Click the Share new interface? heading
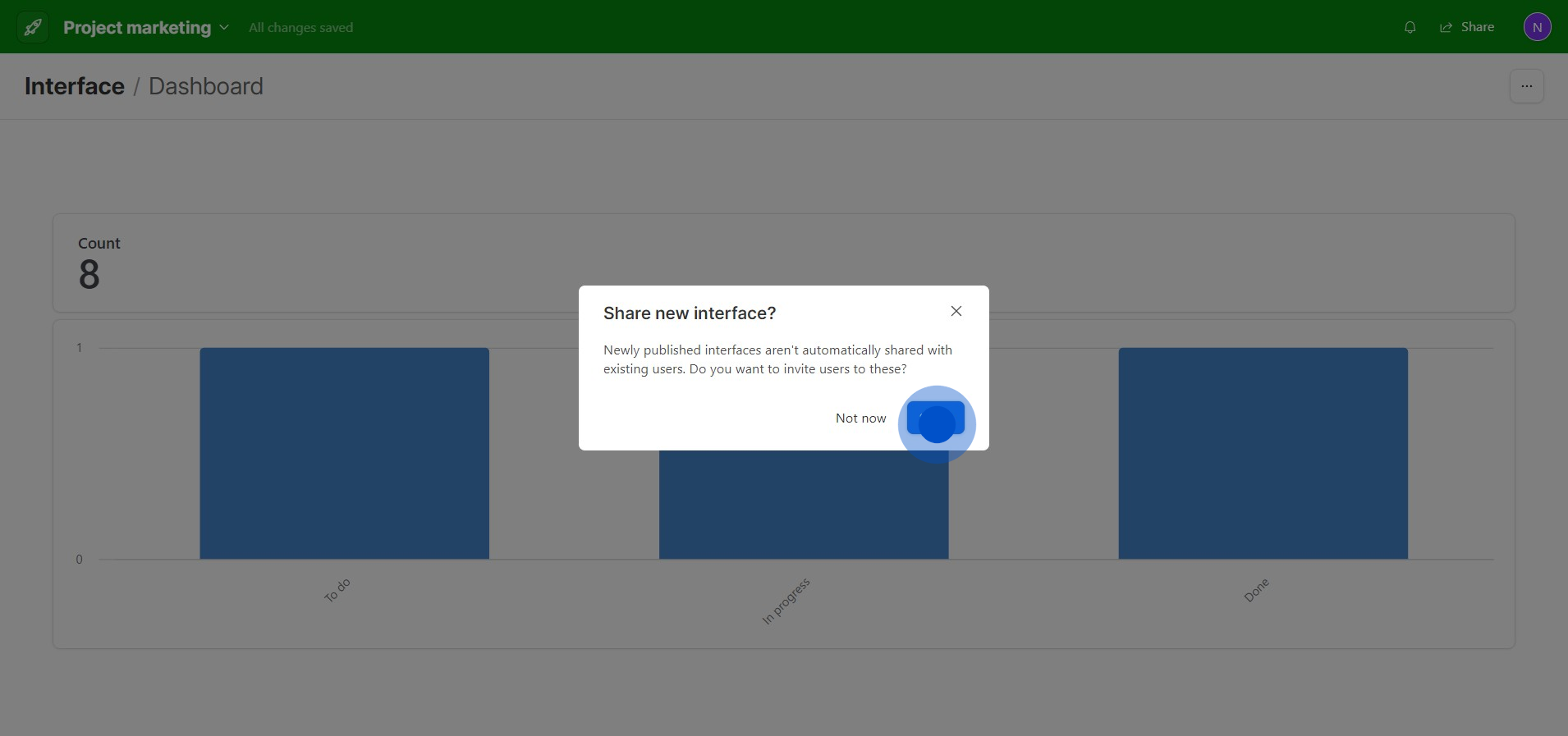This screenshot has width=1568, height=736. pyautogui.click(x=690, y=313)
